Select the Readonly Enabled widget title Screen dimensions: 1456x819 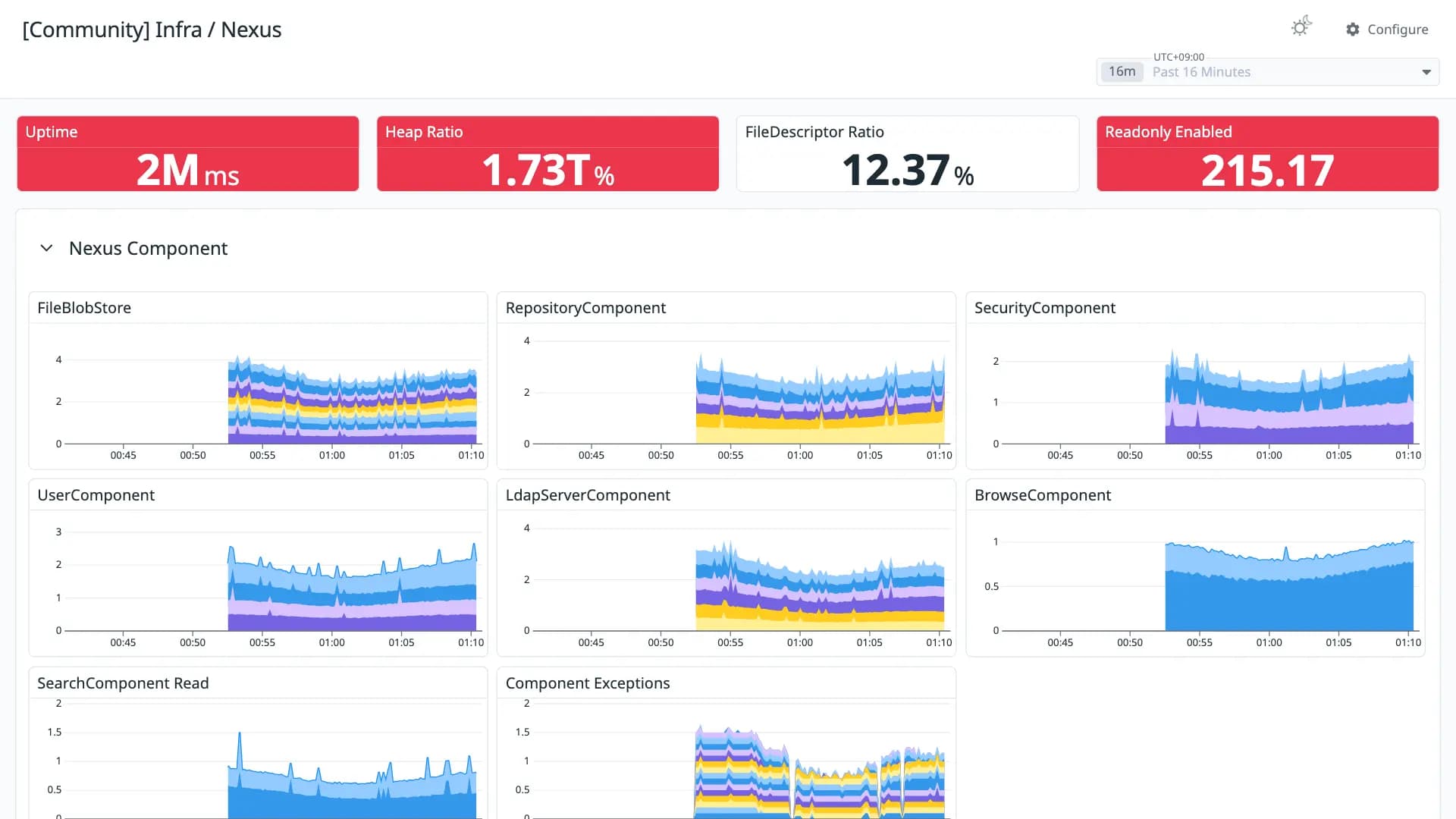pos(1169,132)
